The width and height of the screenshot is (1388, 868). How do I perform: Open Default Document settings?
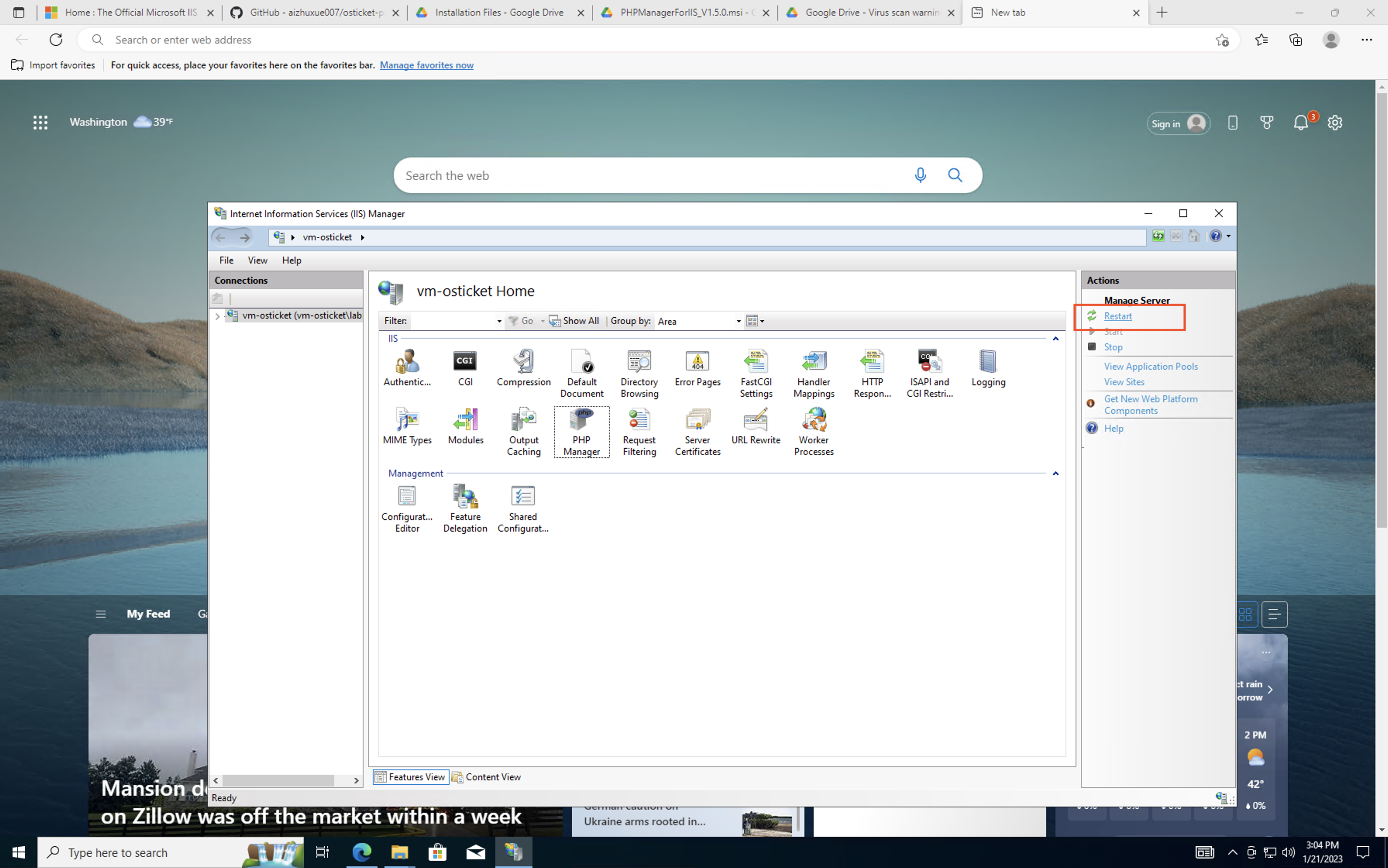582,374
